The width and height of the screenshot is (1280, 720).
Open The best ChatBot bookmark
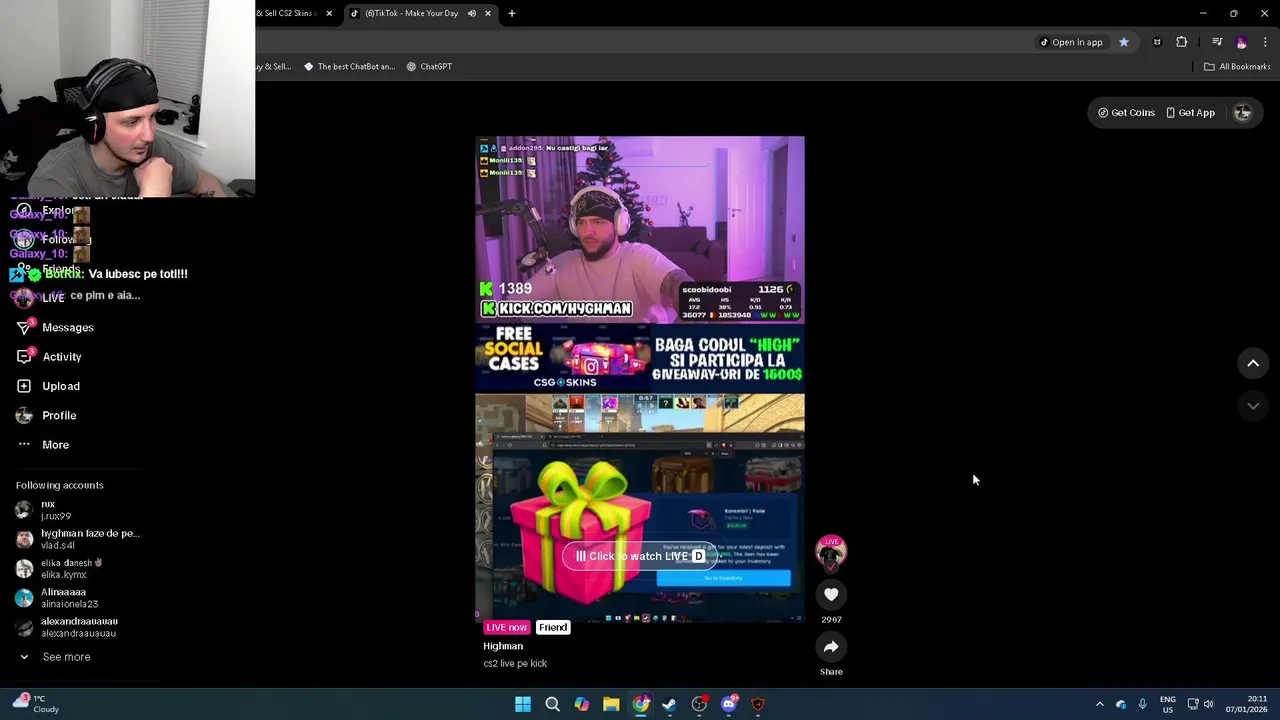coord(350,67)
